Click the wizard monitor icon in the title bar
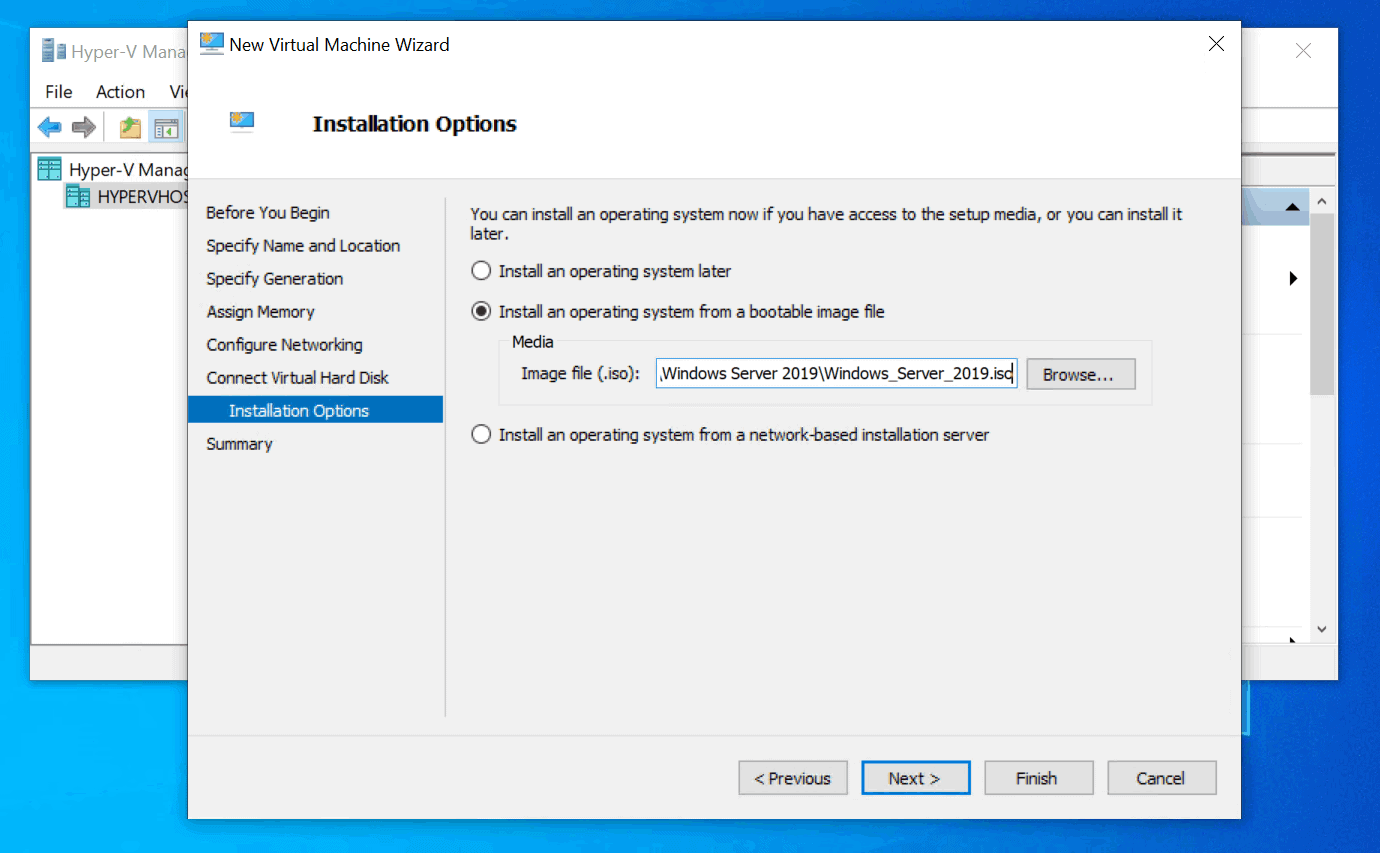The width and height of the screenshot is (1380, 853). [x=210, y=43]
